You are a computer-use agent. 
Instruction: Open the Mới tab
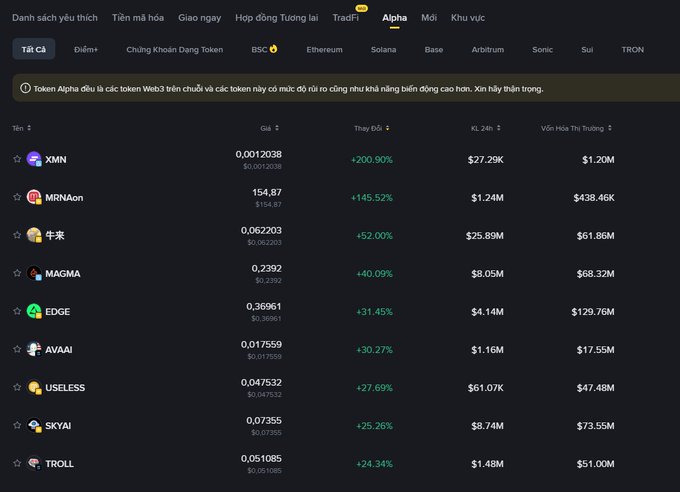tap(429, 18)
